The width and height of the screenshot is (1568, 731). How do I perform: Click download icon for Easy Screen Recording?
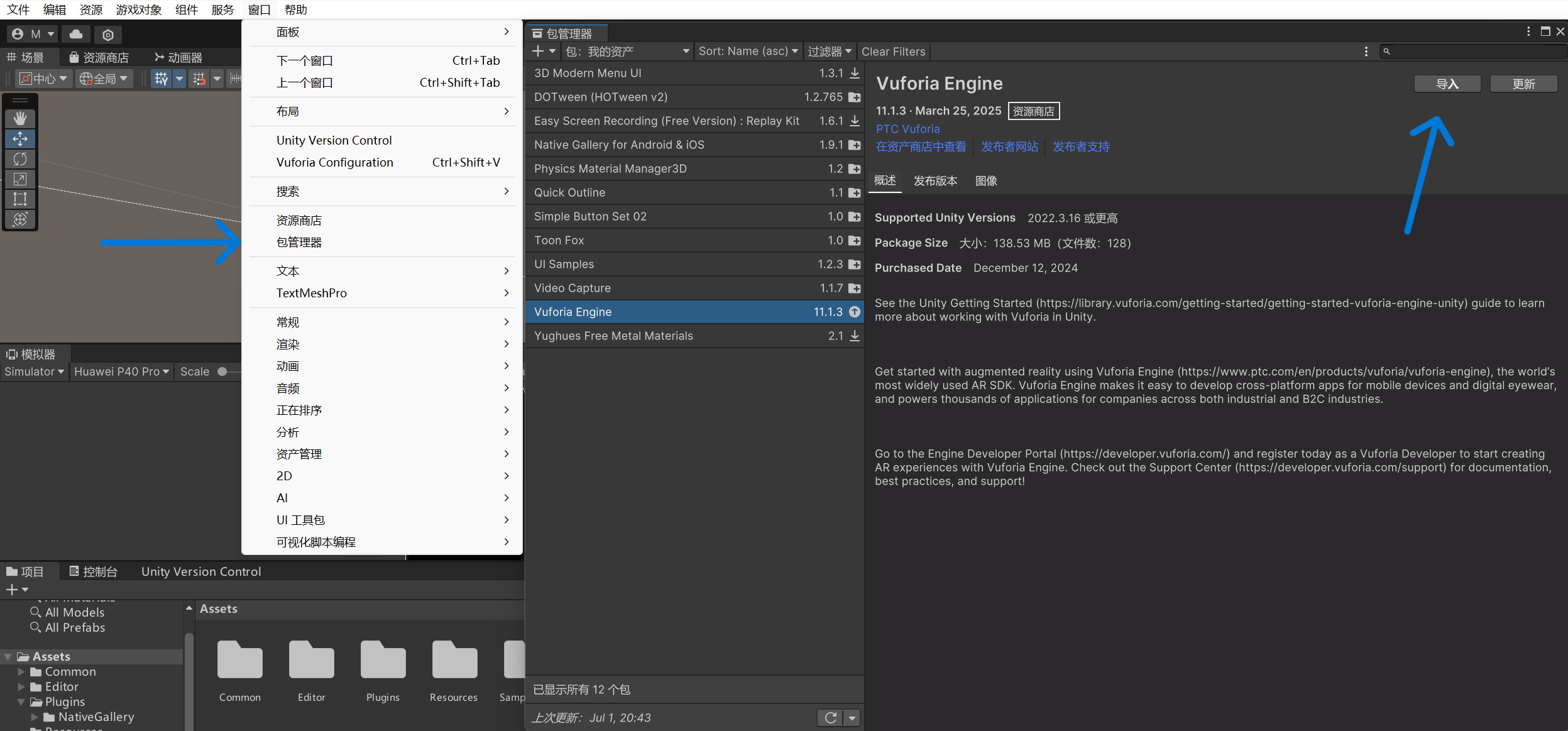(x=855, y=121)
